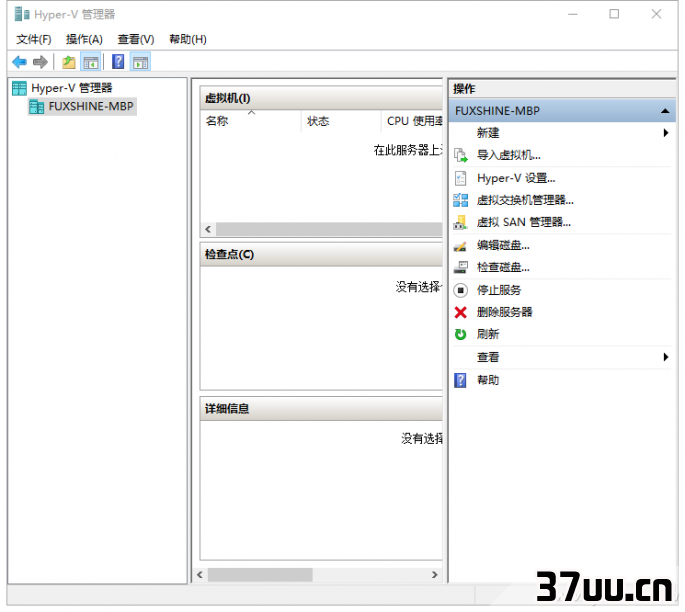Click the bottom scrollbar left arrow
Screen dimensions: 685x612
[x=200, y=575]
